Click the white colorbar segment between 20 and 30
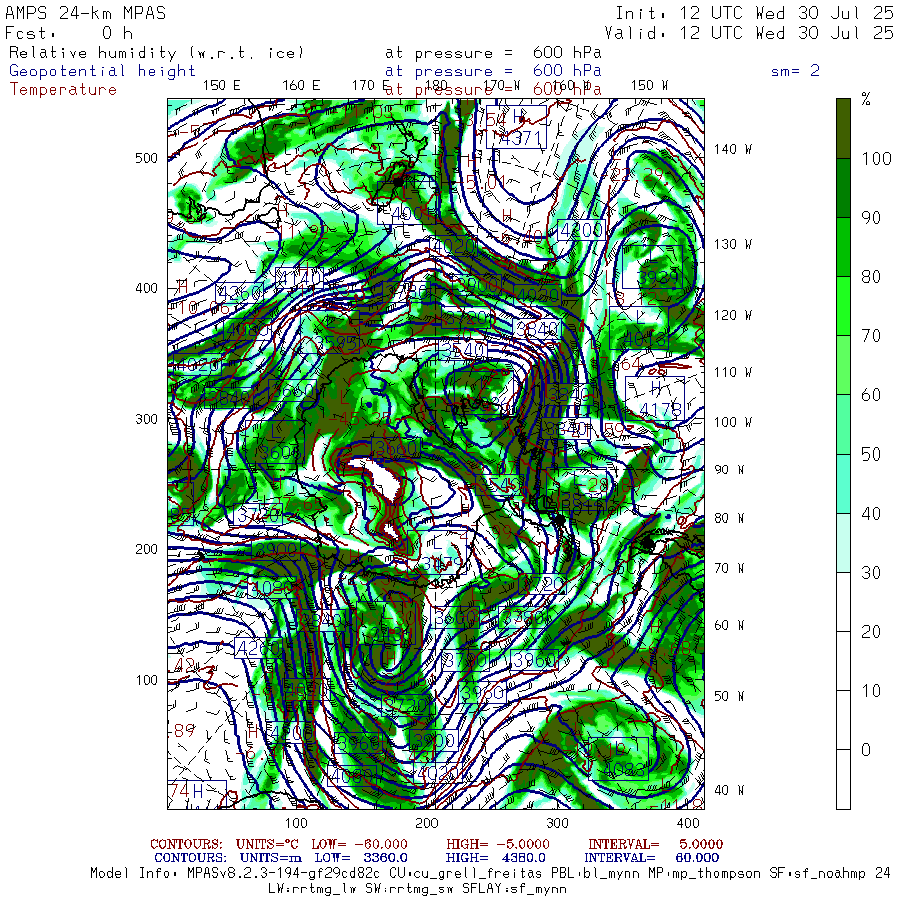The image size is (900, 900). tap(843, 602)
